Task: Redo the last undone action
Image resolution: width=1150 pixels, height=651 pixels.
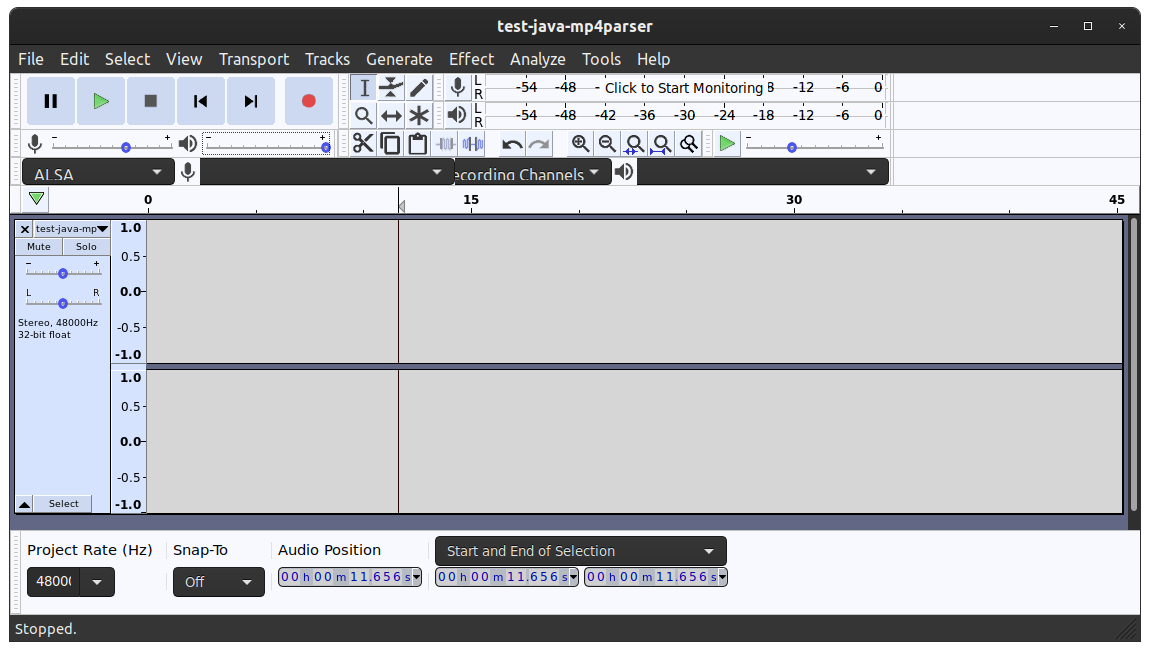Action: pos(539,144)
